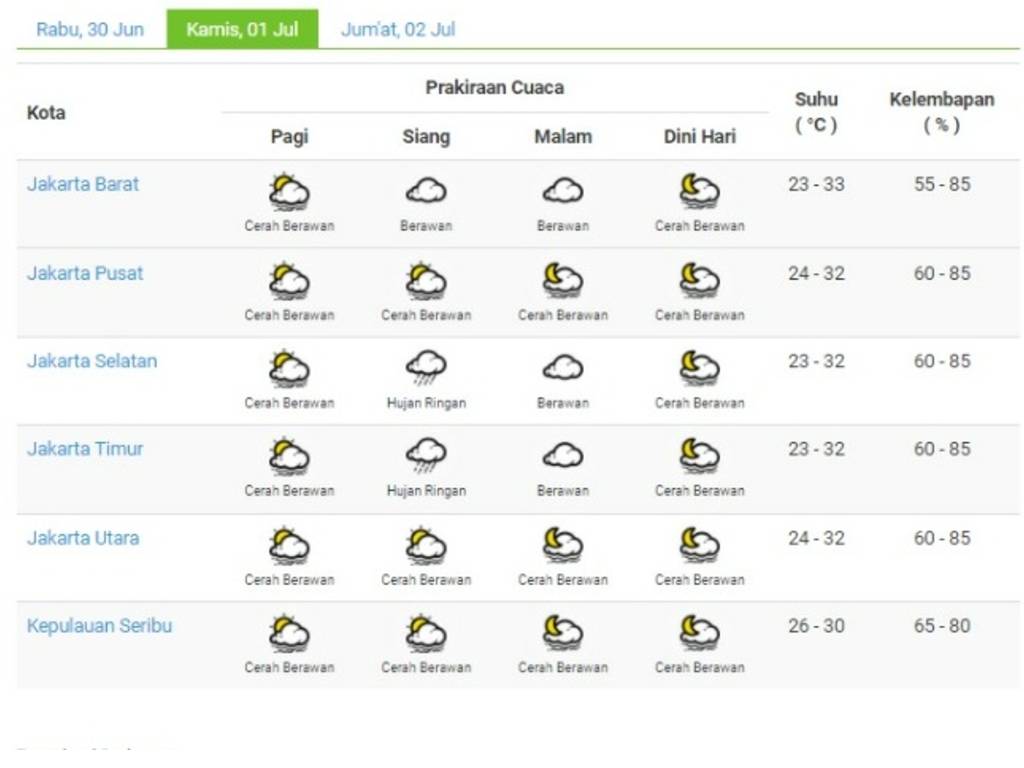Open the Jakarta Selatan city link
This screenshot has width=1024, height=768.
(92, 361)
